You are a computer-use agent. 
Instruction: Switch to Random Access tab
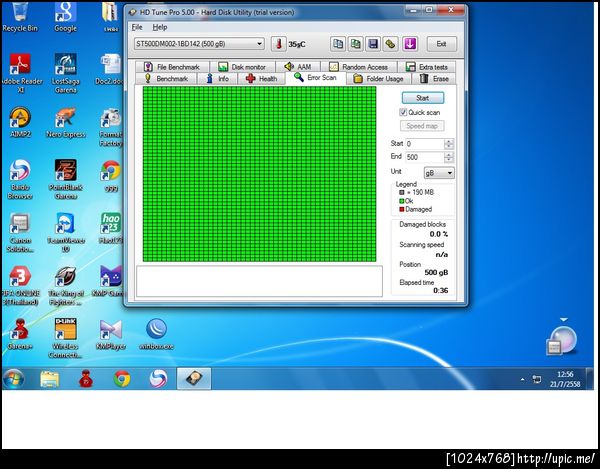coord(359,67)
